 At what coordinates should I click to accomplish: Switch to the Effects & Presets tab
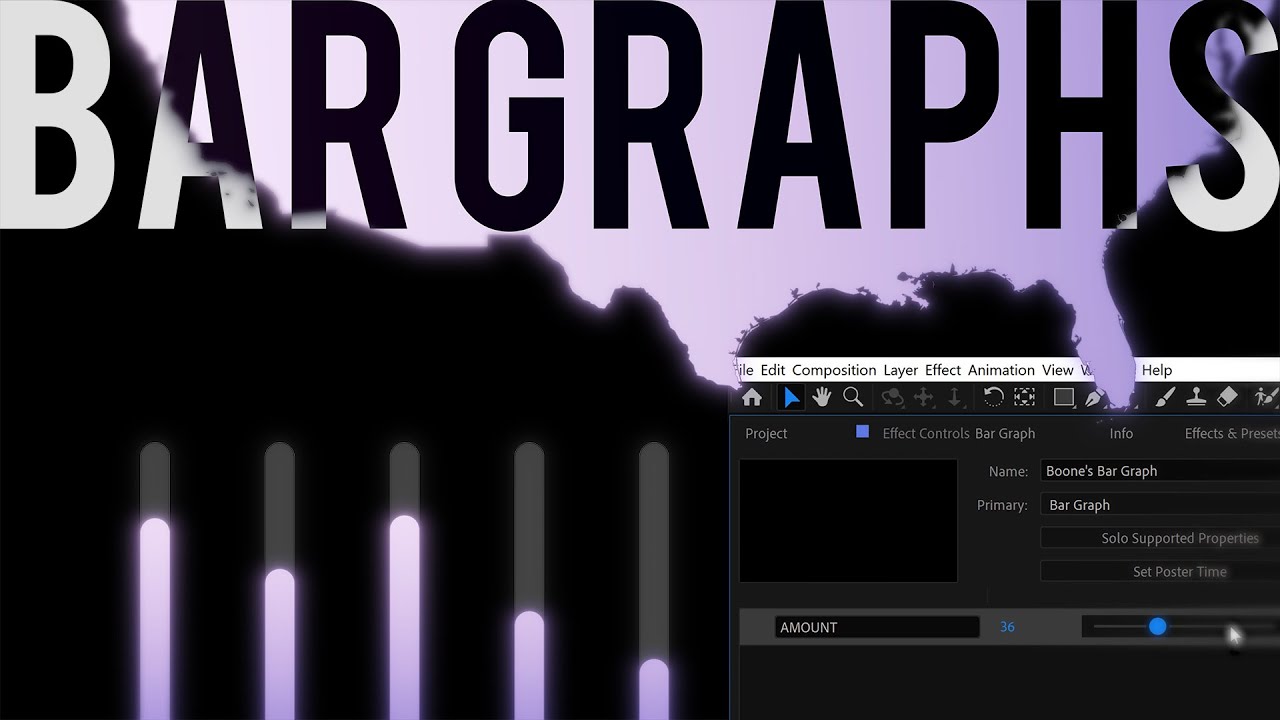point(1232,433)
